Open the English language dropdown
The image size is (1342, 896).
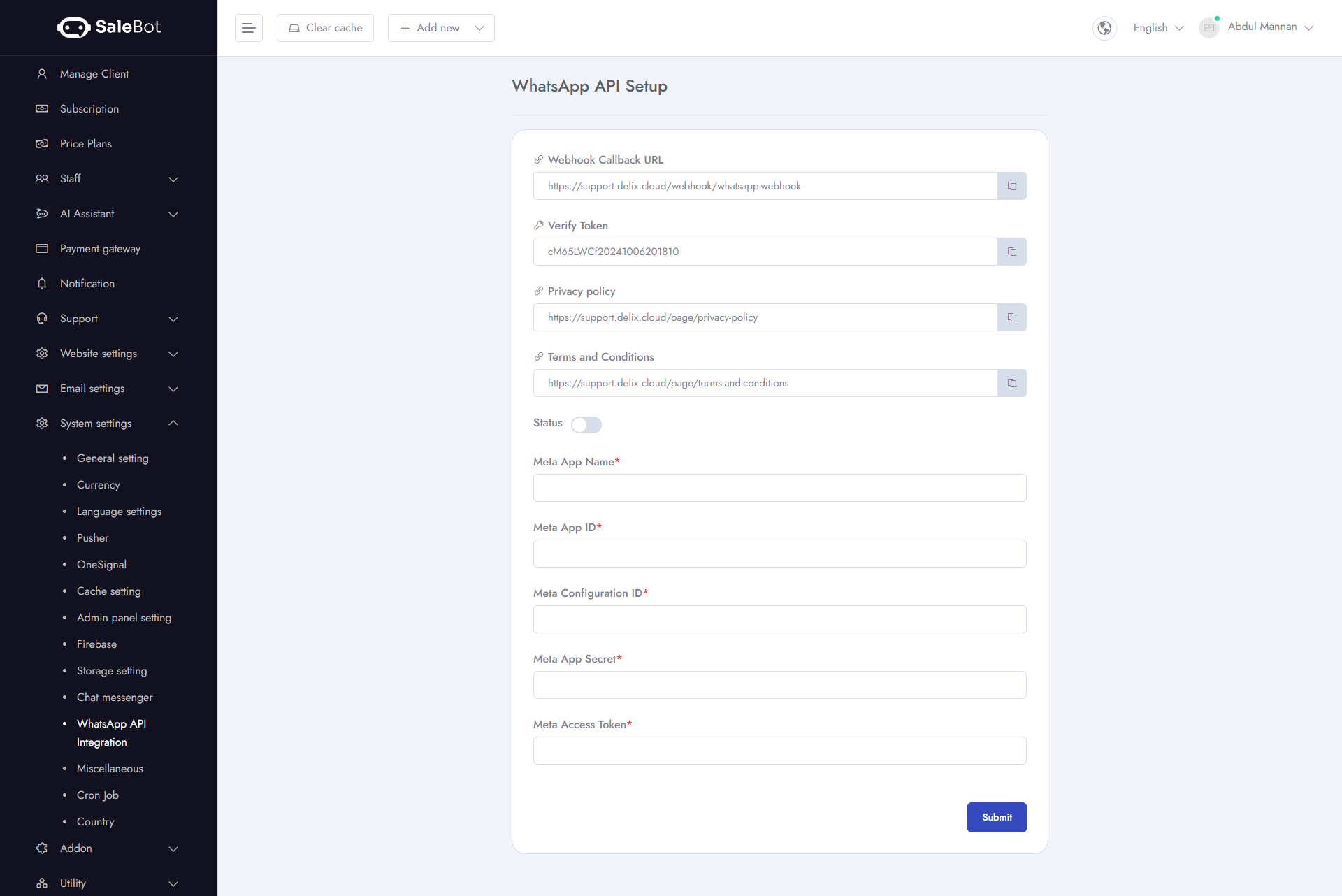point(1157,27)
